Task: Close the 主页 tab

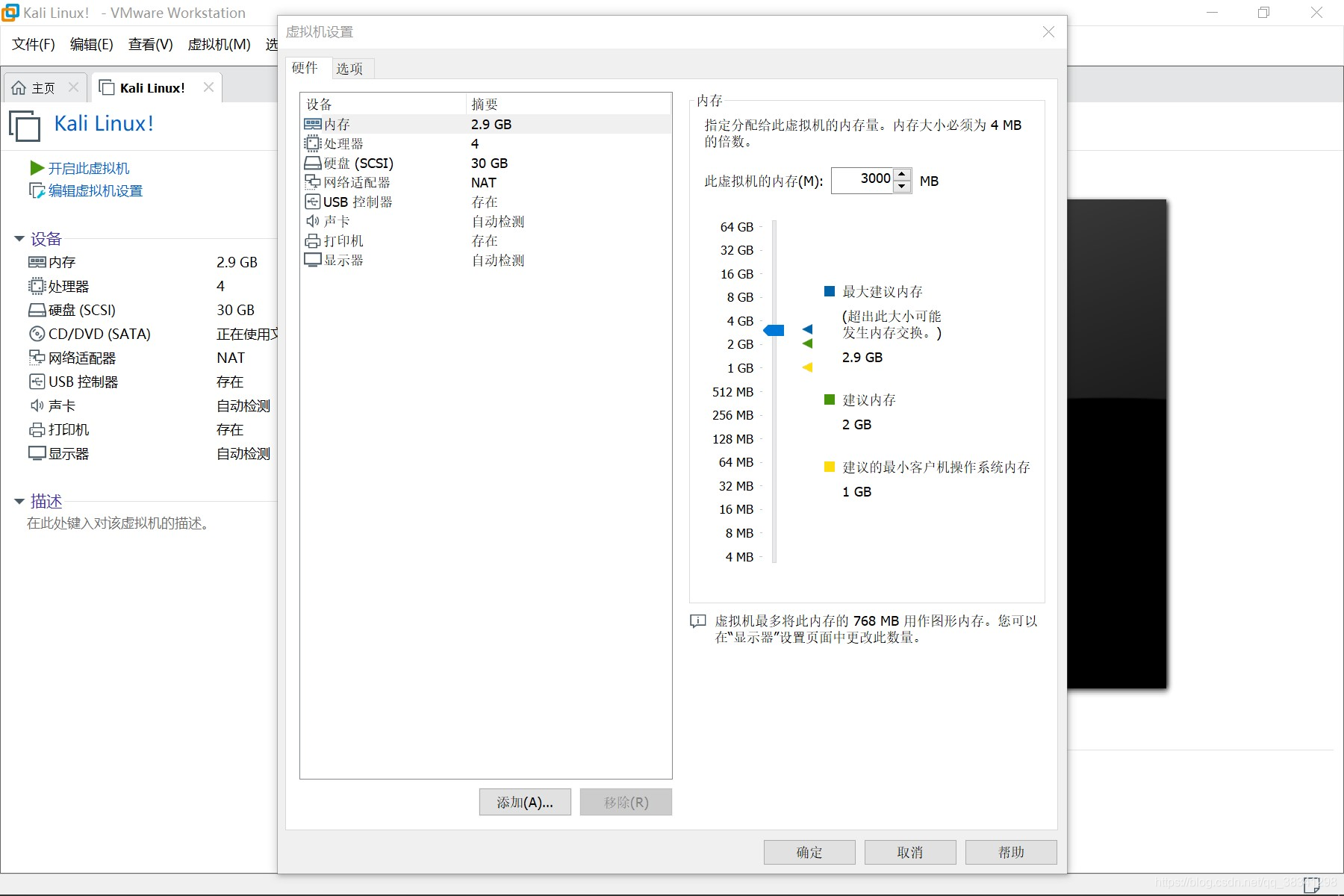Action: pos(73,87)
